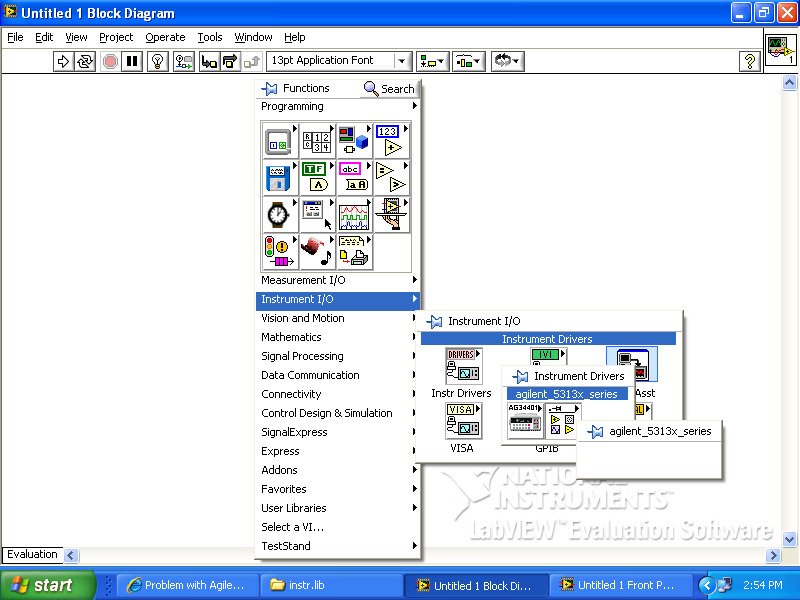
Task: Click the Step Over button
Action: 231,62
